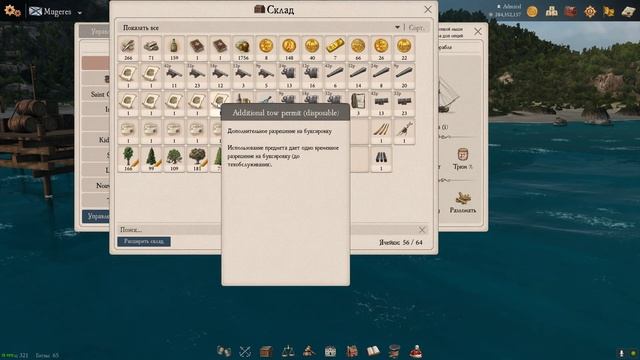This screenshot has width=640, height=360.
Task: Open the Показать все filter dropdown
Action: (x=261, y=28)
